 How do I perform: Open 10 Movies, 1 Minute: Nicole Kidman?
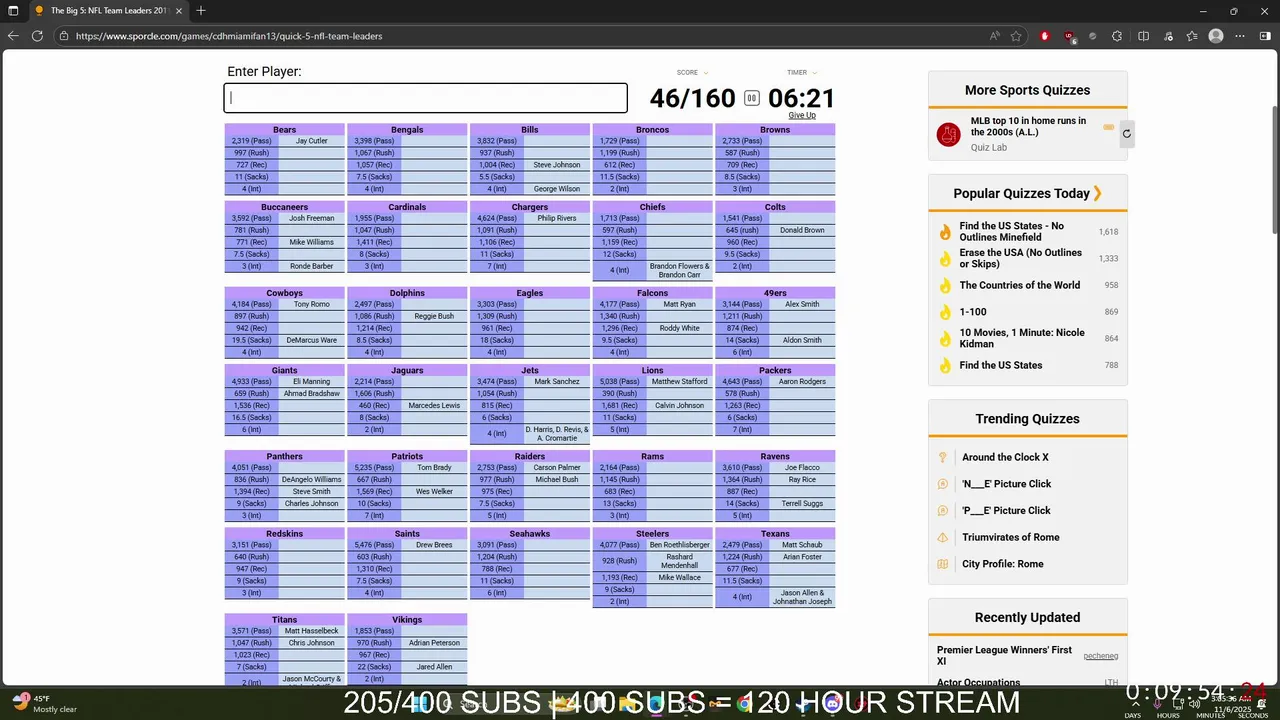click(1022, 338)
